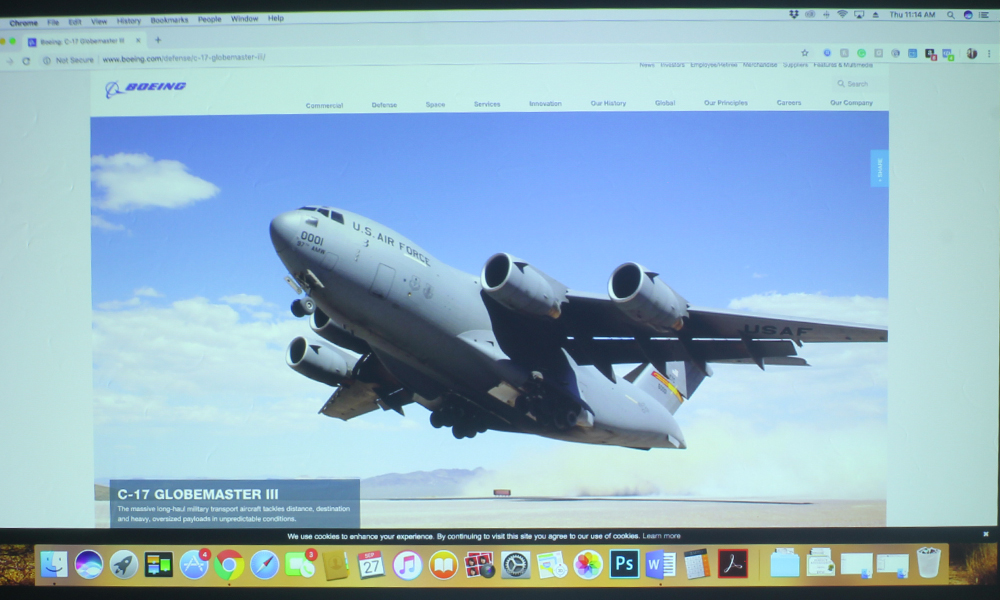Open the blue Share side tab
The height and width of the screenshot is (600, 1000).
coord(879,168)
